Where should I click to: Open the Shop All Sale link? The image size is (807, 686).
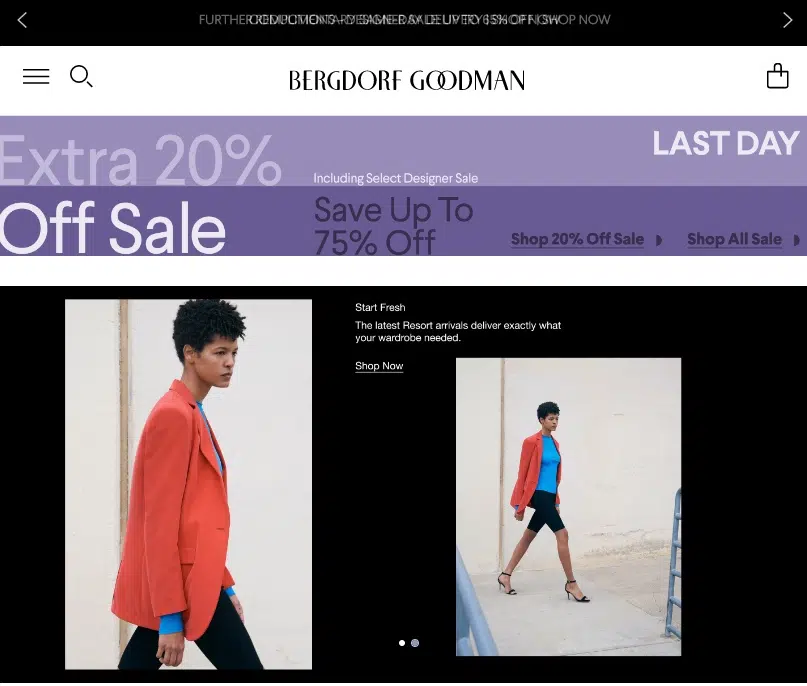[734, 239]
